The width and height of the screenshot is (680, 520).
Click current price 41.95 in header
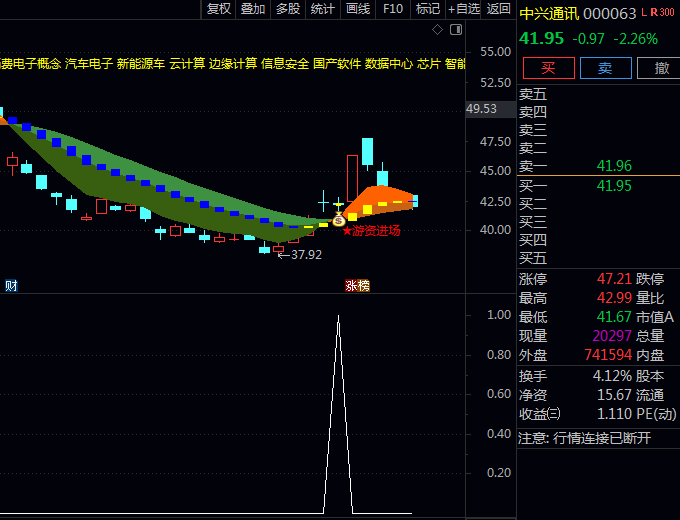click(x=541, y=39)
